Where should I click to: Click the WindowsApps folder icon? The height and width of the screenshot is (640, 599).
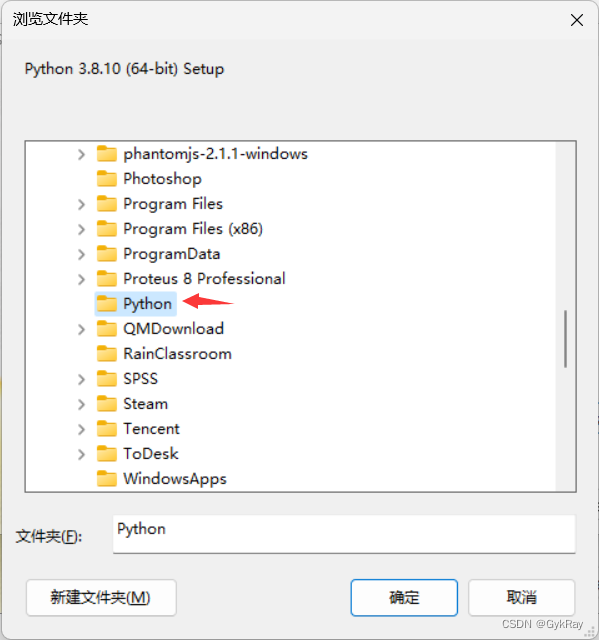pos(107,479)
